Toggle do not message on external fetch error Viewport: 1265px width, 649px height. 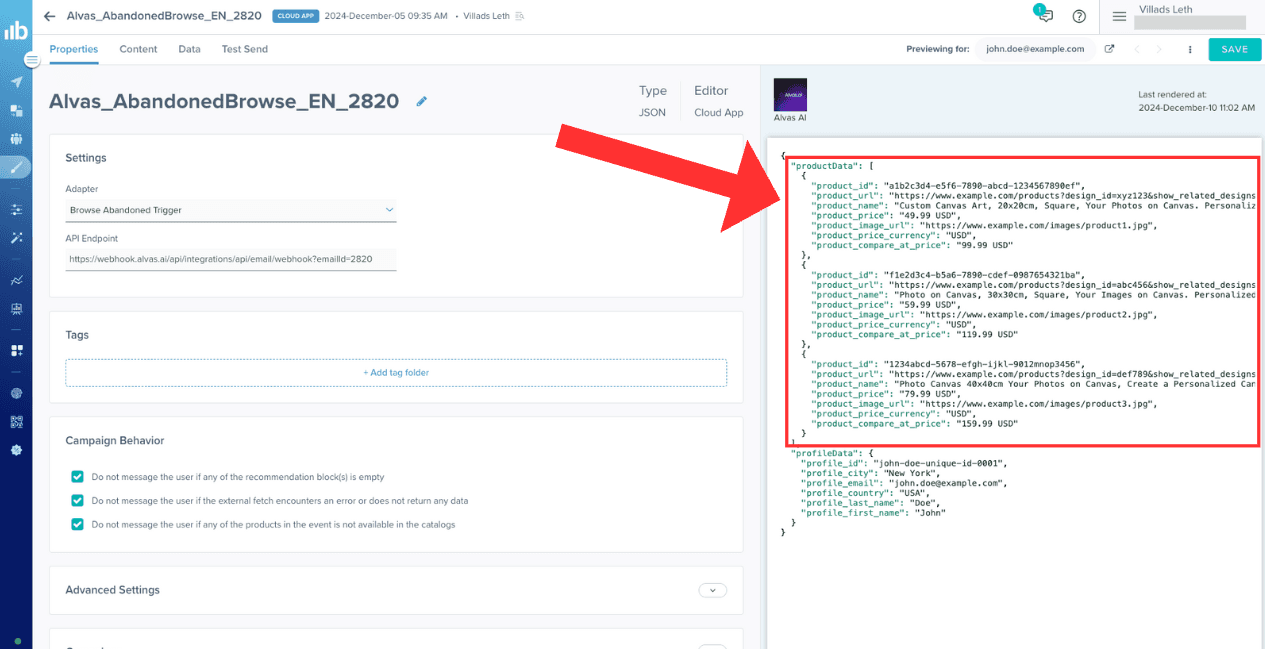tap(77, 500)
